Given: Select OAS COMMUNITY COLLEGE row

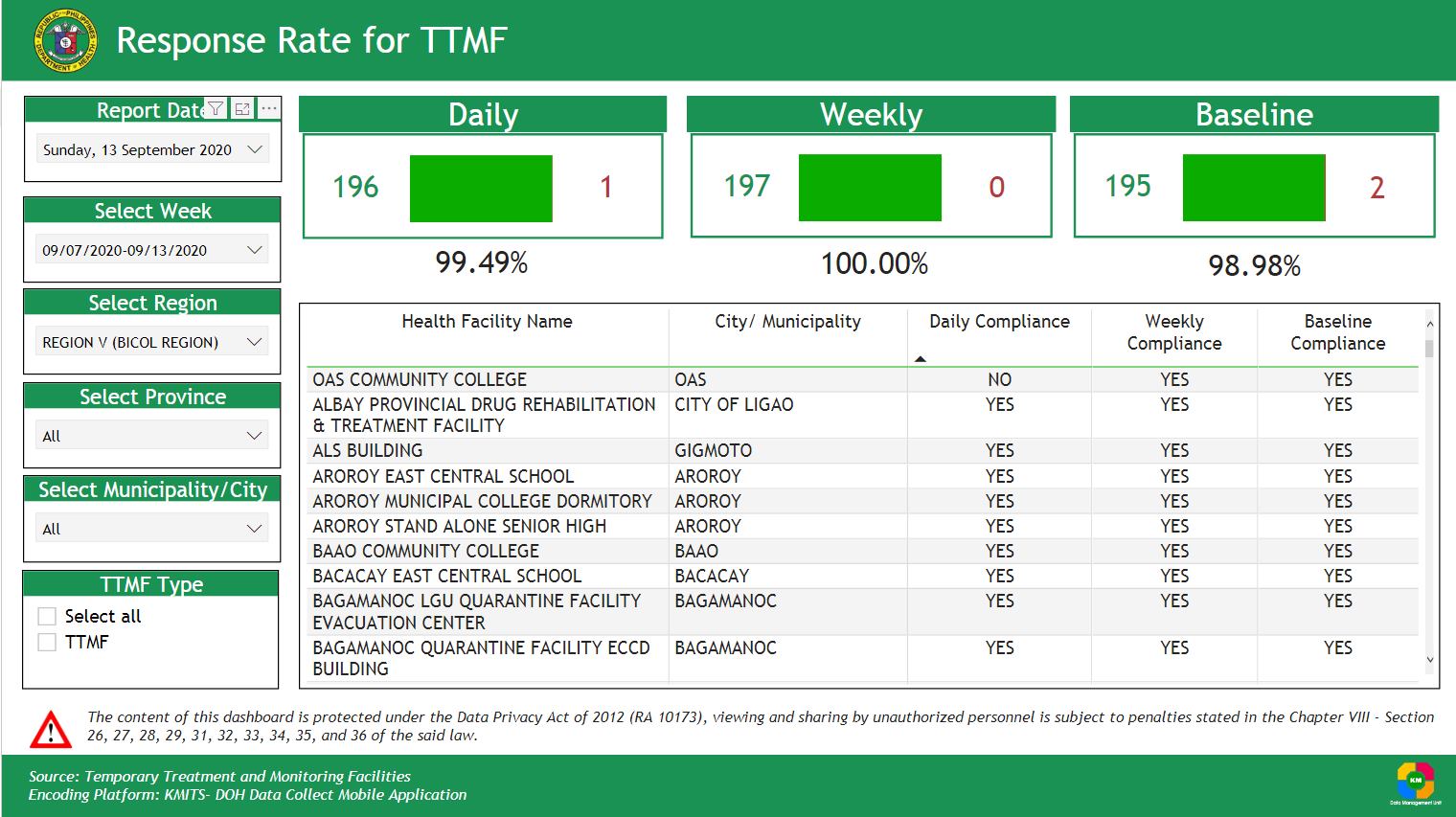Looking at the screenshot, I should click(862, 379).
